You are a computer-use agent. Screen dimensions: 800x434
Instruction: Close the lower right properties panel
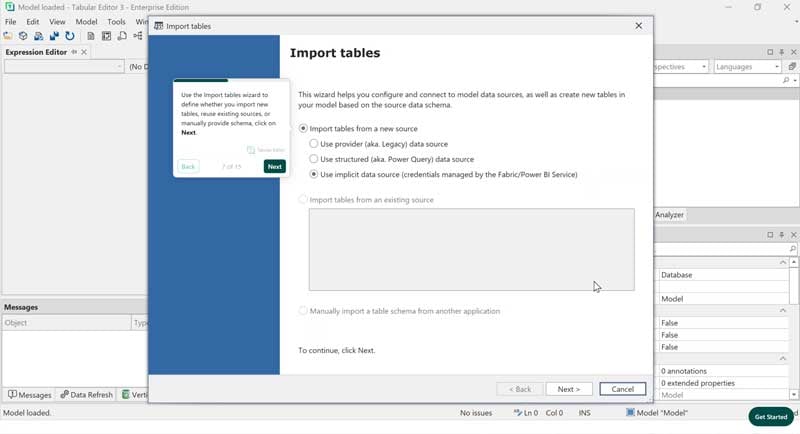click(x=793, y=235)
